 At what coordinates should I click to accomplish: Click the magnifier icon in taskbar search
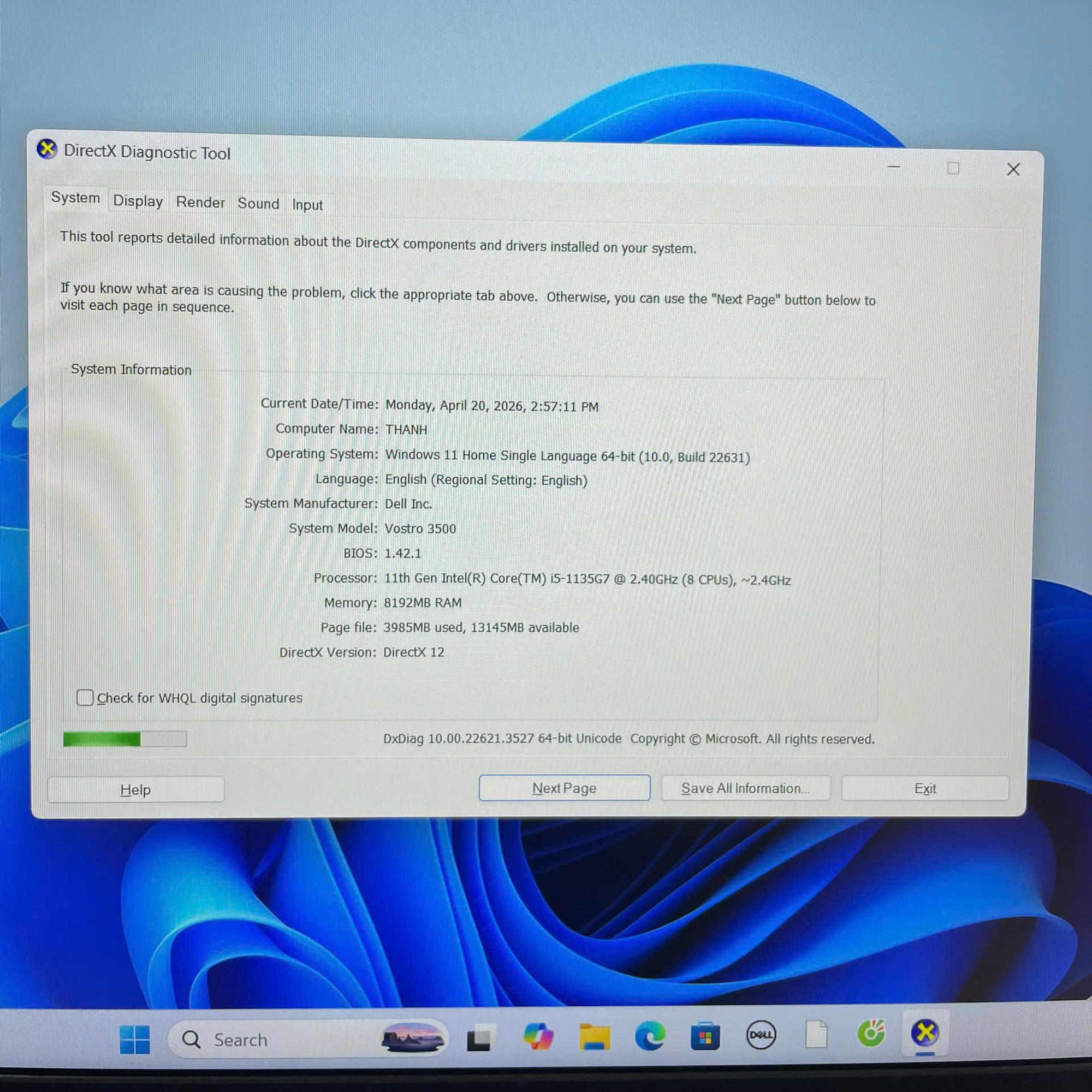[x=191, y=1039]
